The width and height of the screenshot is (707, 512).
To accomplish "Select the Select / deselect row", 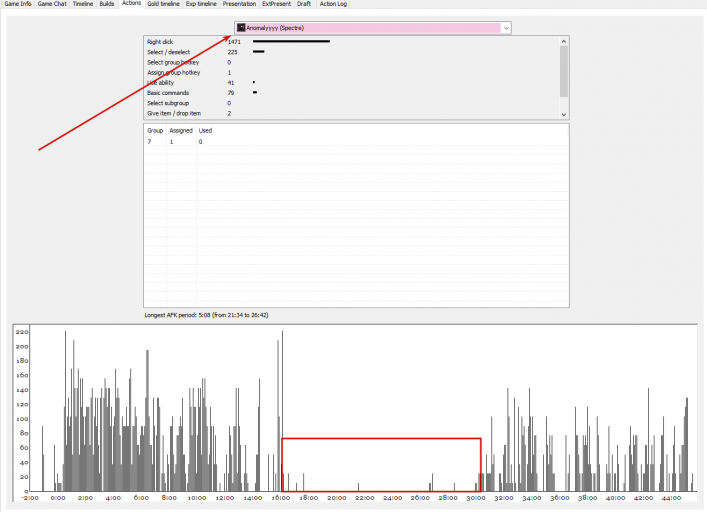I will pos(352,52).
